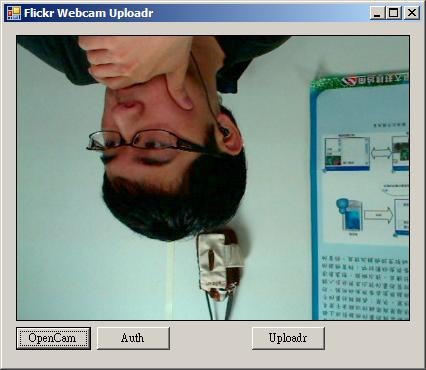Click the webcam preview image

pyautogui.click(x=213, y=178)
